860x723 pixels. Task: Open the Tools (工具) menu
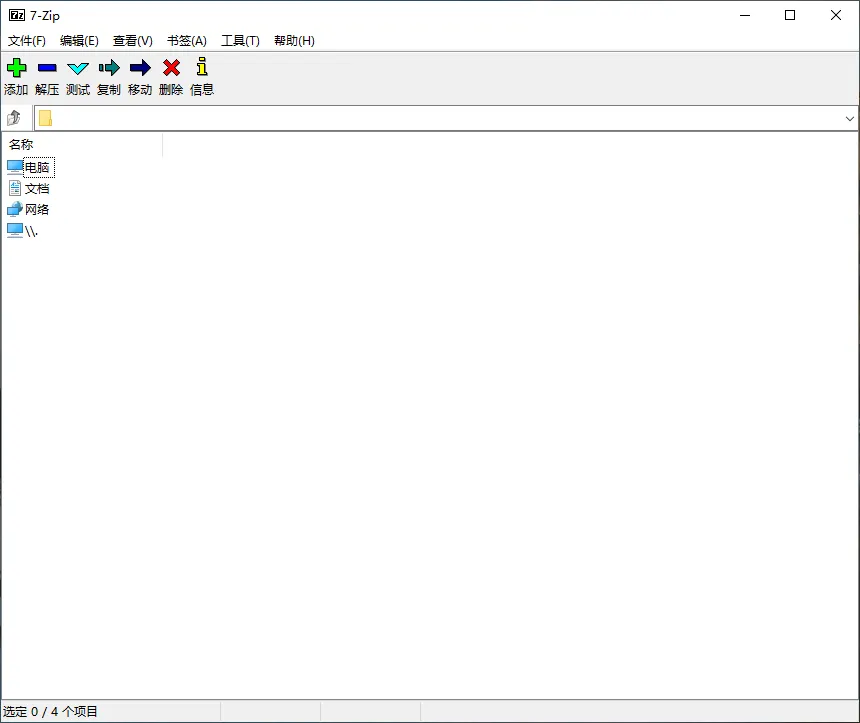(240, 41)
